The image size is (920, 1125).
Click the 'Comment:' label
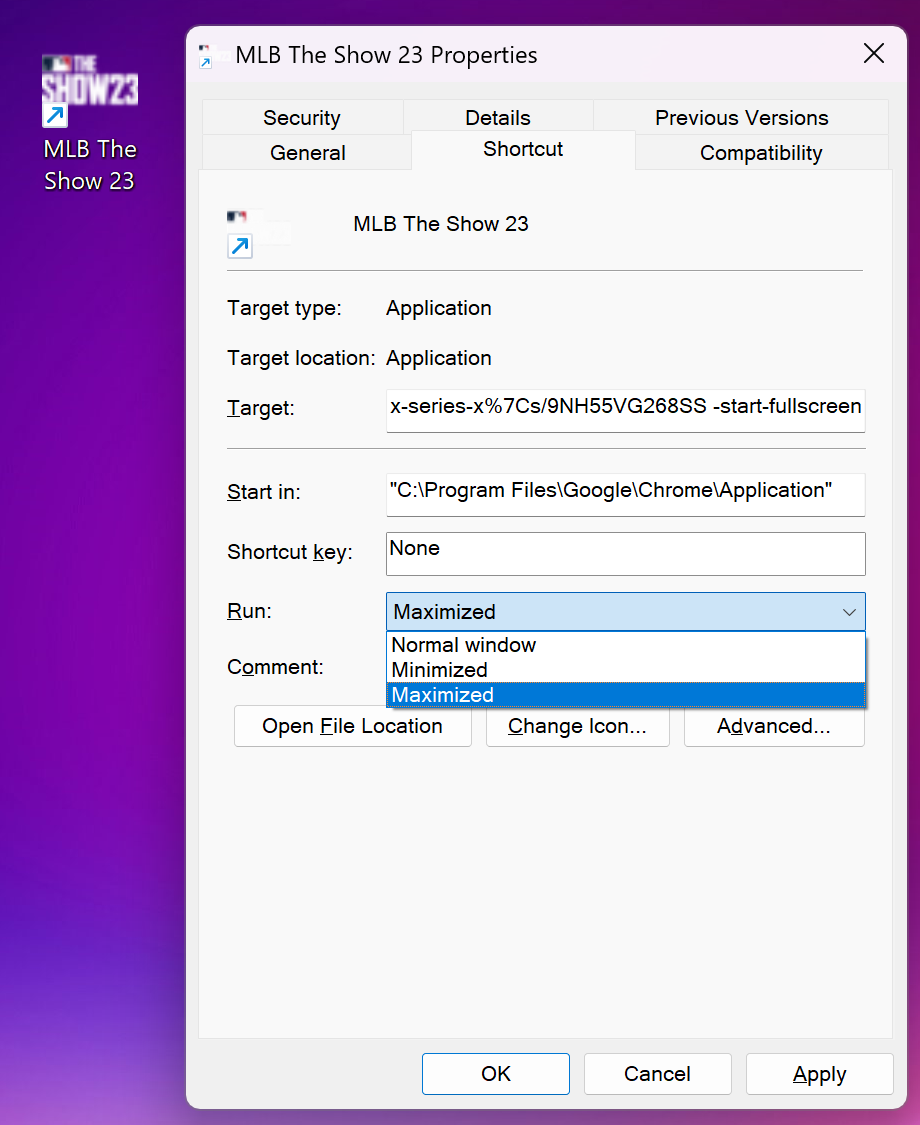tap(275, 667)
